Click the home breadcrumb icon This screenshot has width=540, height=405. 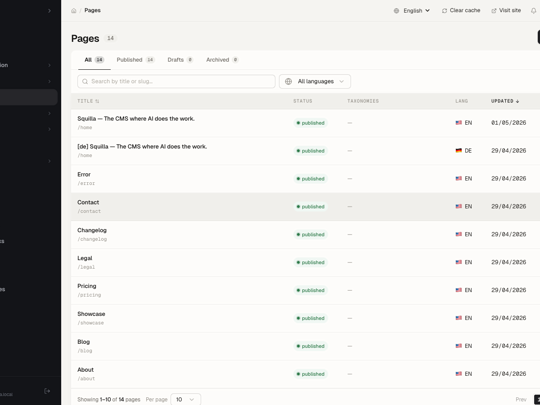[73, 11]
